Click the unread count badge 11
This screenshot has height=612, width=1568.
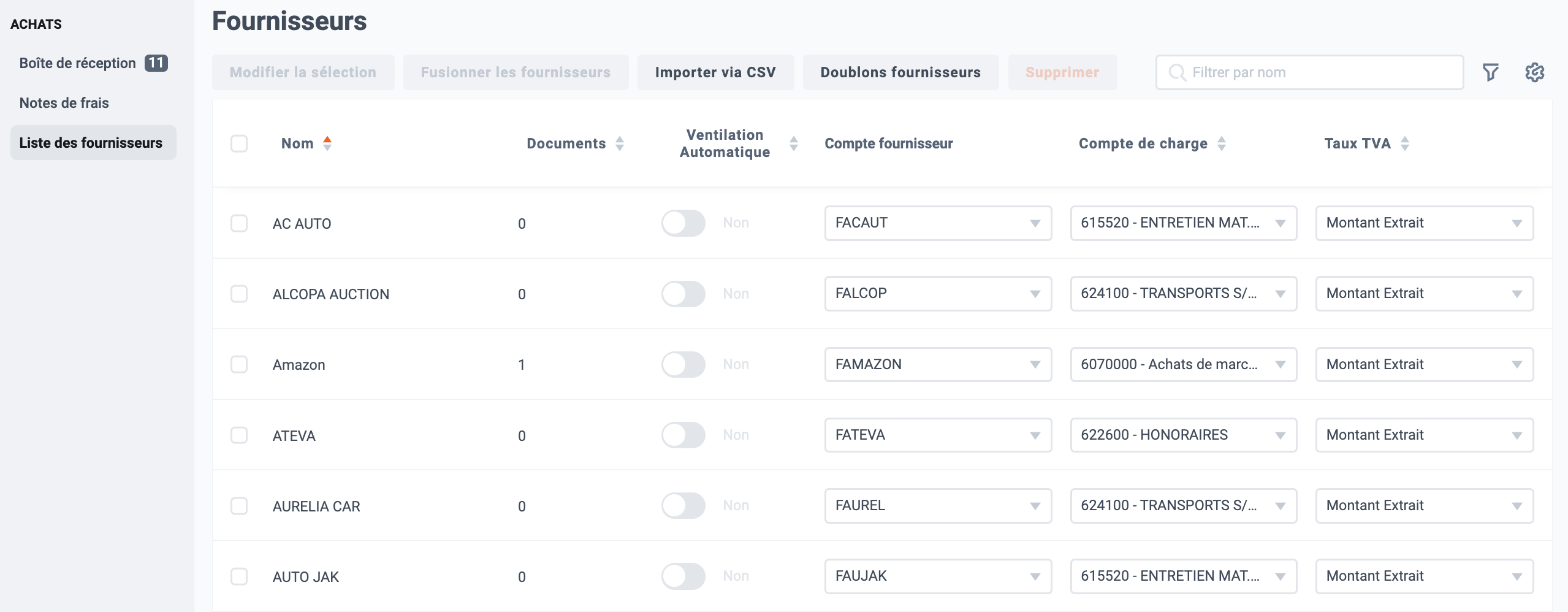[156, 63]
